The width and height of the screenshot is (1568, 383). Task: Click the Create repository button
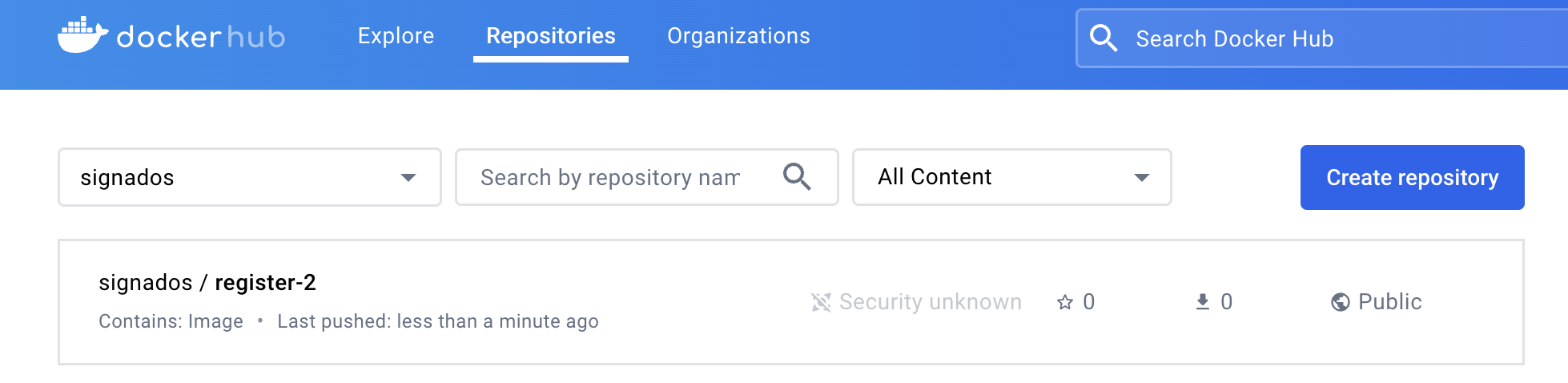pos(1413,177)
